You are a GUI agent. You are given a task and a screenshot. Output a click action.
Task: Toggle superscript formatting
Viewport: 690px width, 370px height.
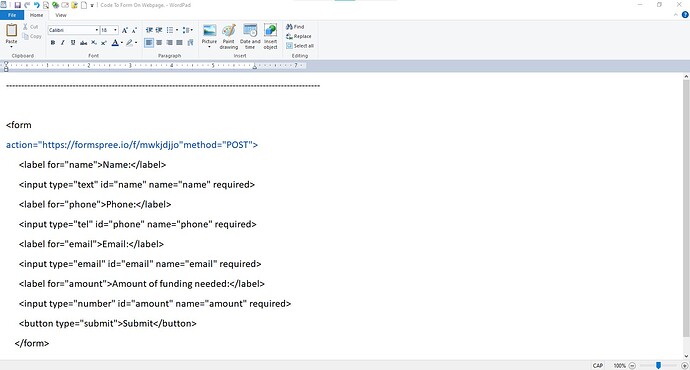[x=104, y=43]
